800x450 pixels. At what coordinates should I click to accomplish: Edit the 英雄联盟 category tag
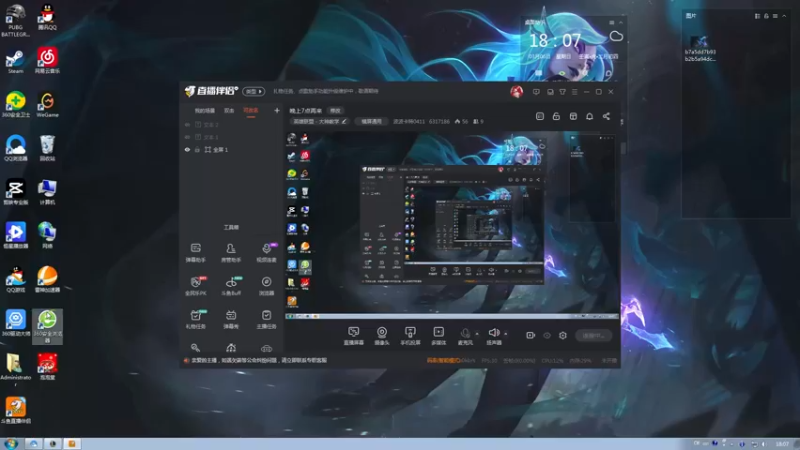click(320, 121)
